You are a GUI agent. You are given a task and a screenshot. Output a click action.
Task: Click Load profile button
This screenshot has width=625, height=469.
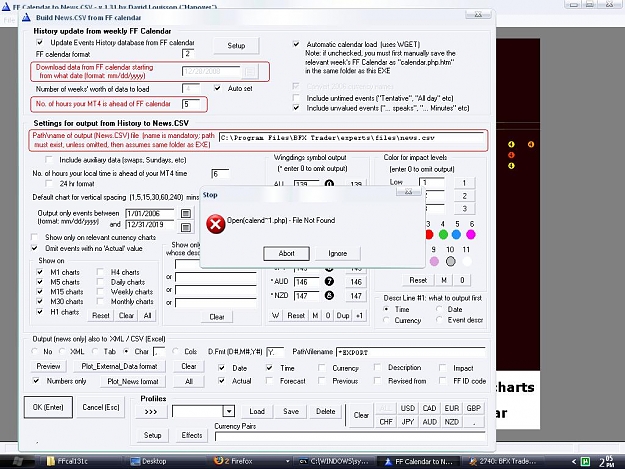coord(257,411)
